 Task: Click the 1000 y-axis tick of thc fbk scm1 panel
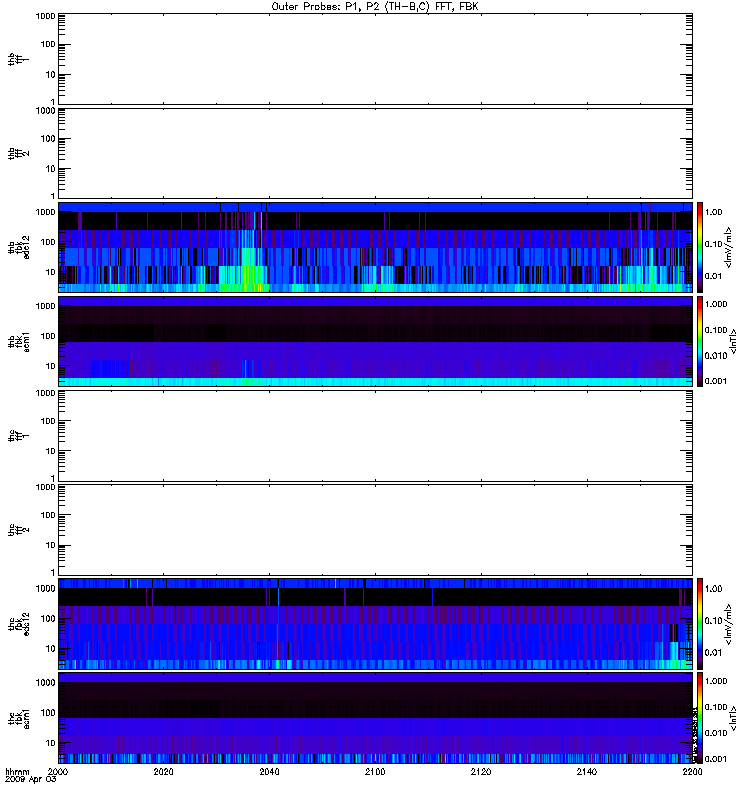point(45,683)
